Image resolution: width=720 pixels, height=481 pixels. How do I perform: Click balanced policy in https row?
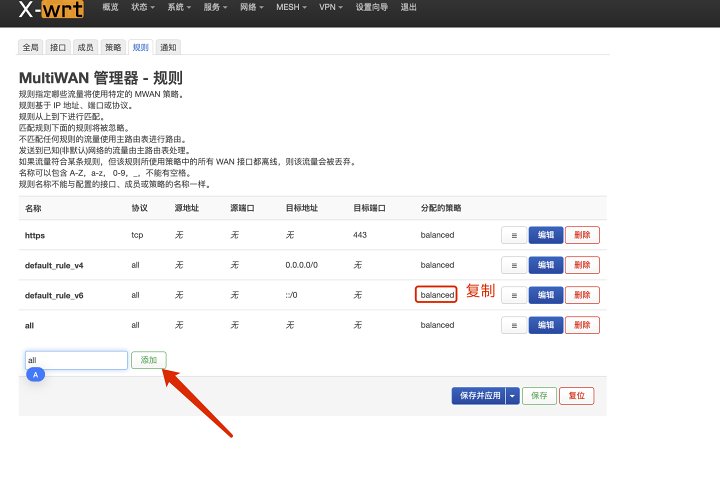coord(437,235)
